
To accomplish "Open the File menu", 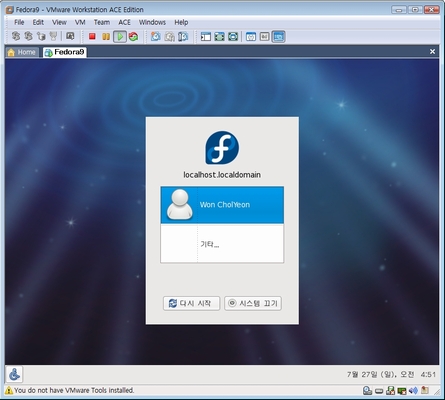I will pos(19,22).
